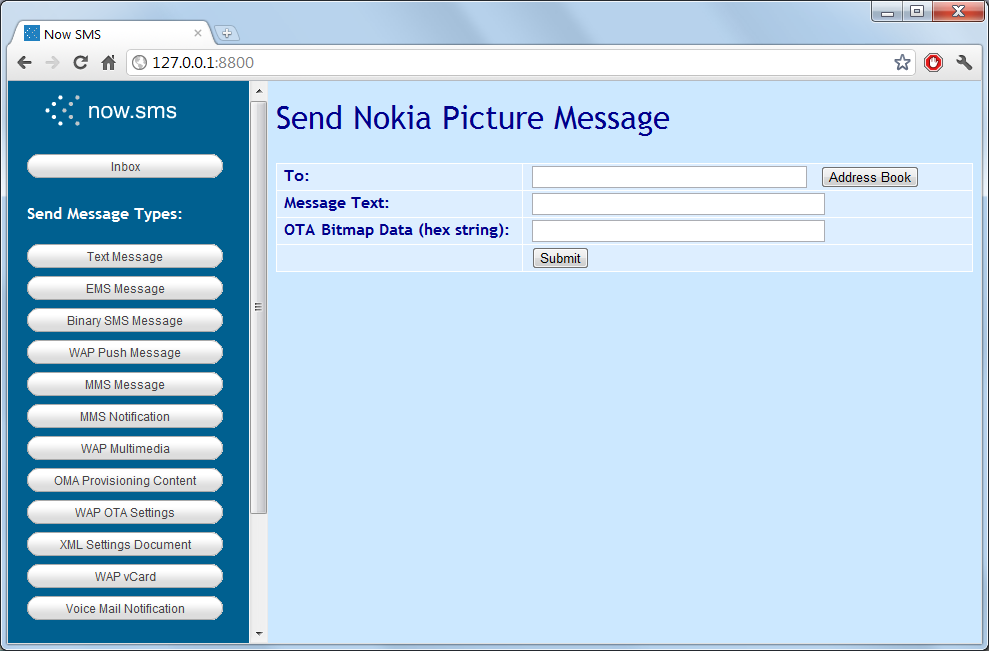Open OMA Provisioning Content
Image resolution: width=989 pixels, height=651 pixels.
(x=125, y=481)
